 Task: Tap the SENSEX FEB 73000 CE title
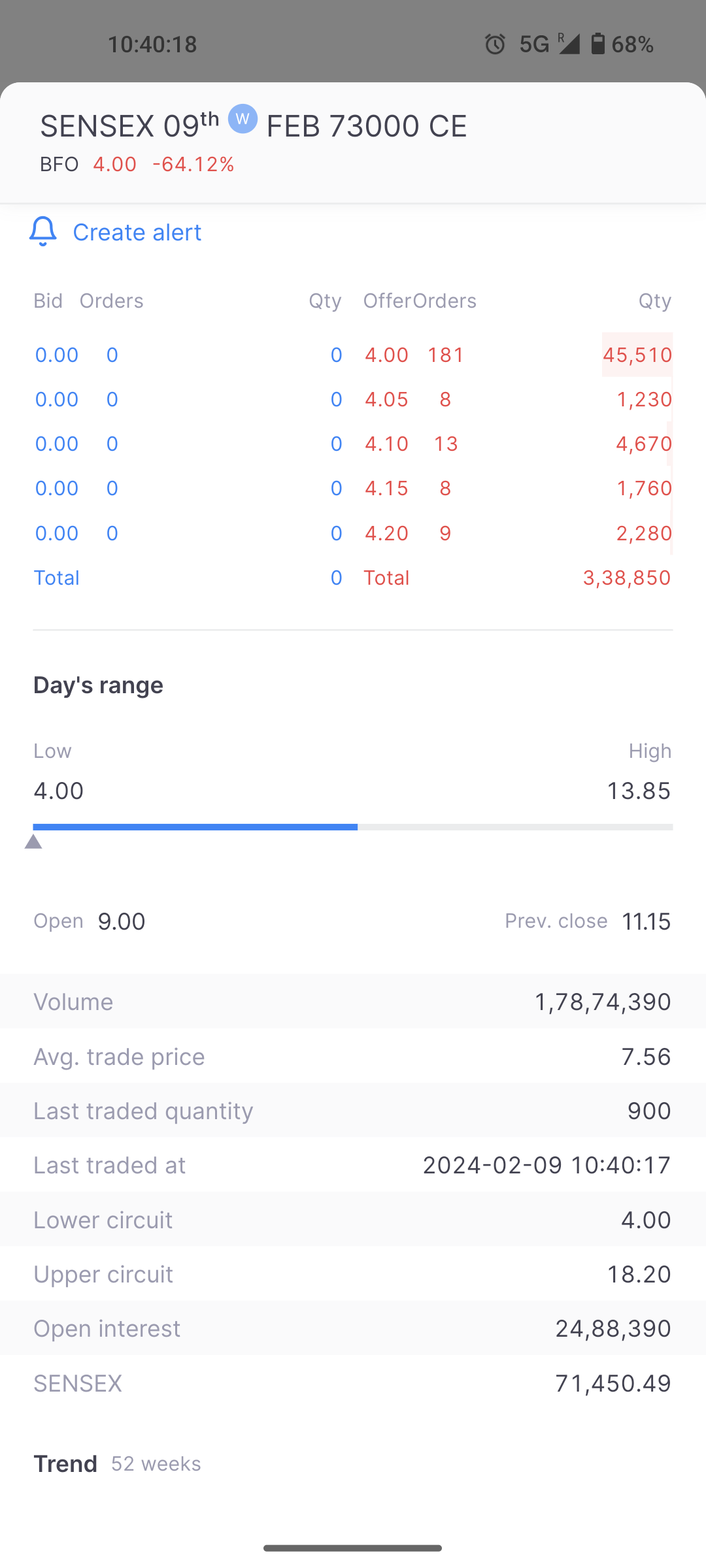[x=254, y=125]
